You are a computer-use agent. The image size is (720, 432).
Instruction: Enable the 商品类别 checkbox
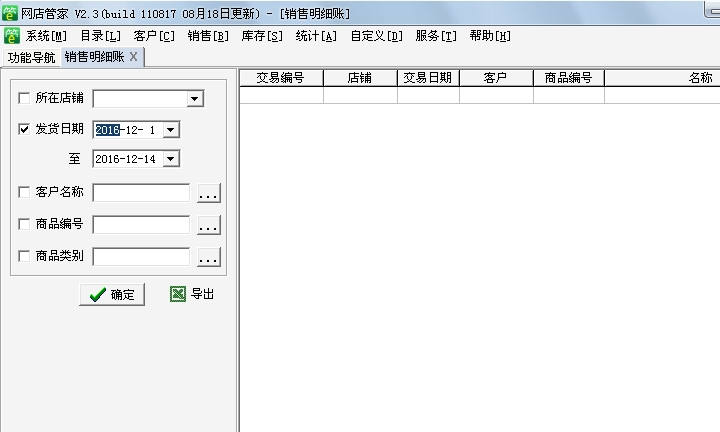[24, 256]
